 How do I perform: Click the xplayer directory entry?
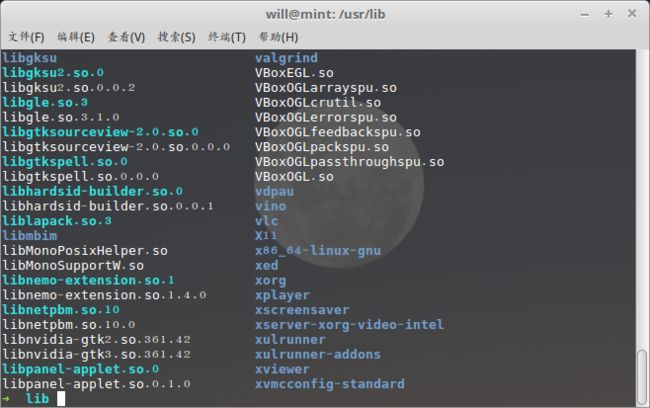click(x=282, y=295)
